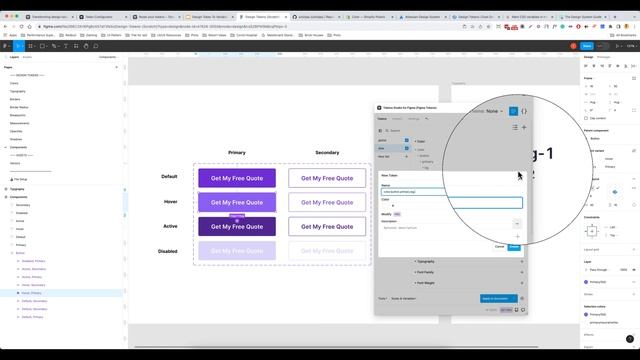Open the Settings tab in Tokens Studio
Image resolution: width=640 pixels, height=360 pixels.
[413, 119]
